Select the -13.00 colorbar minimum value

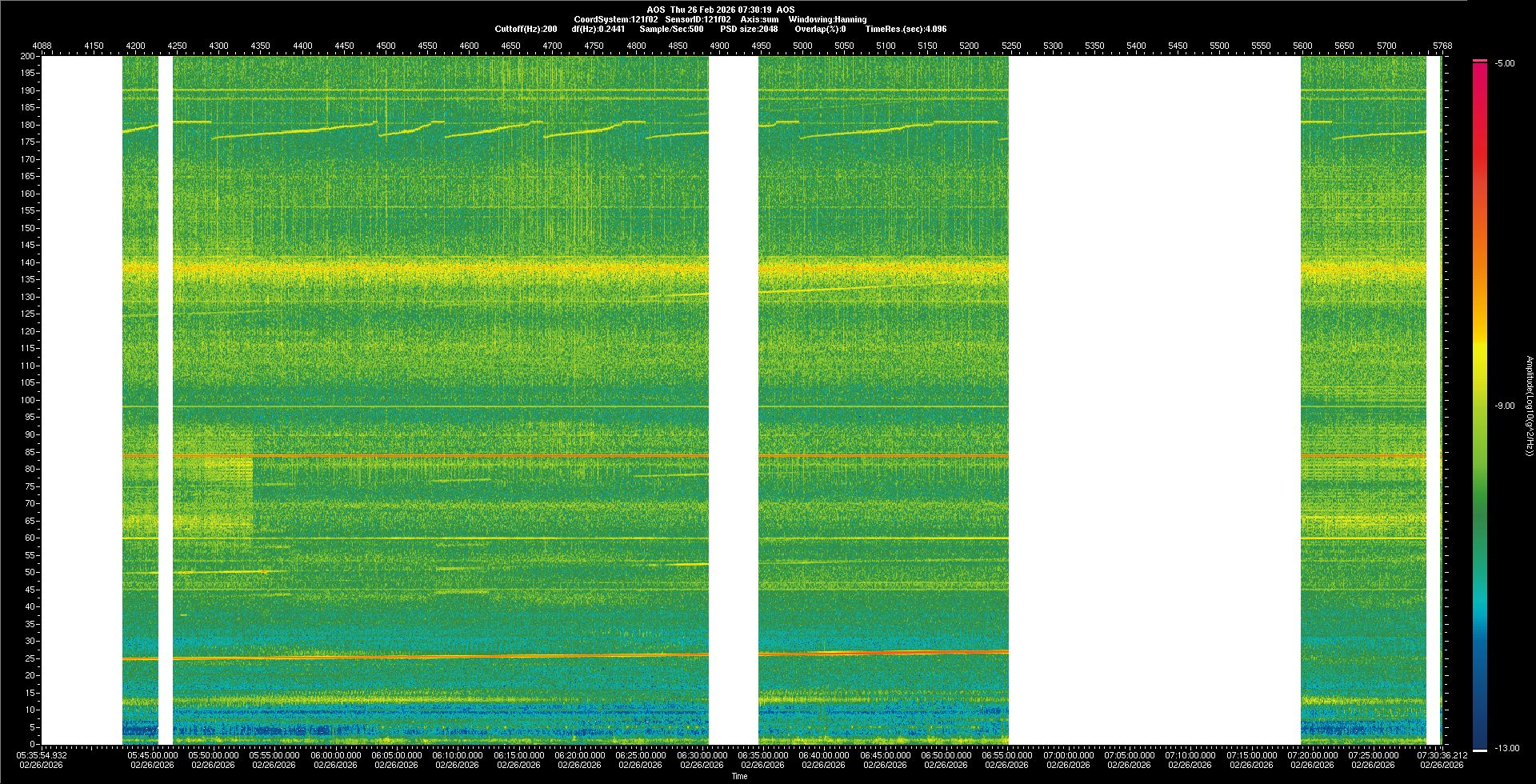(1506, 748)
